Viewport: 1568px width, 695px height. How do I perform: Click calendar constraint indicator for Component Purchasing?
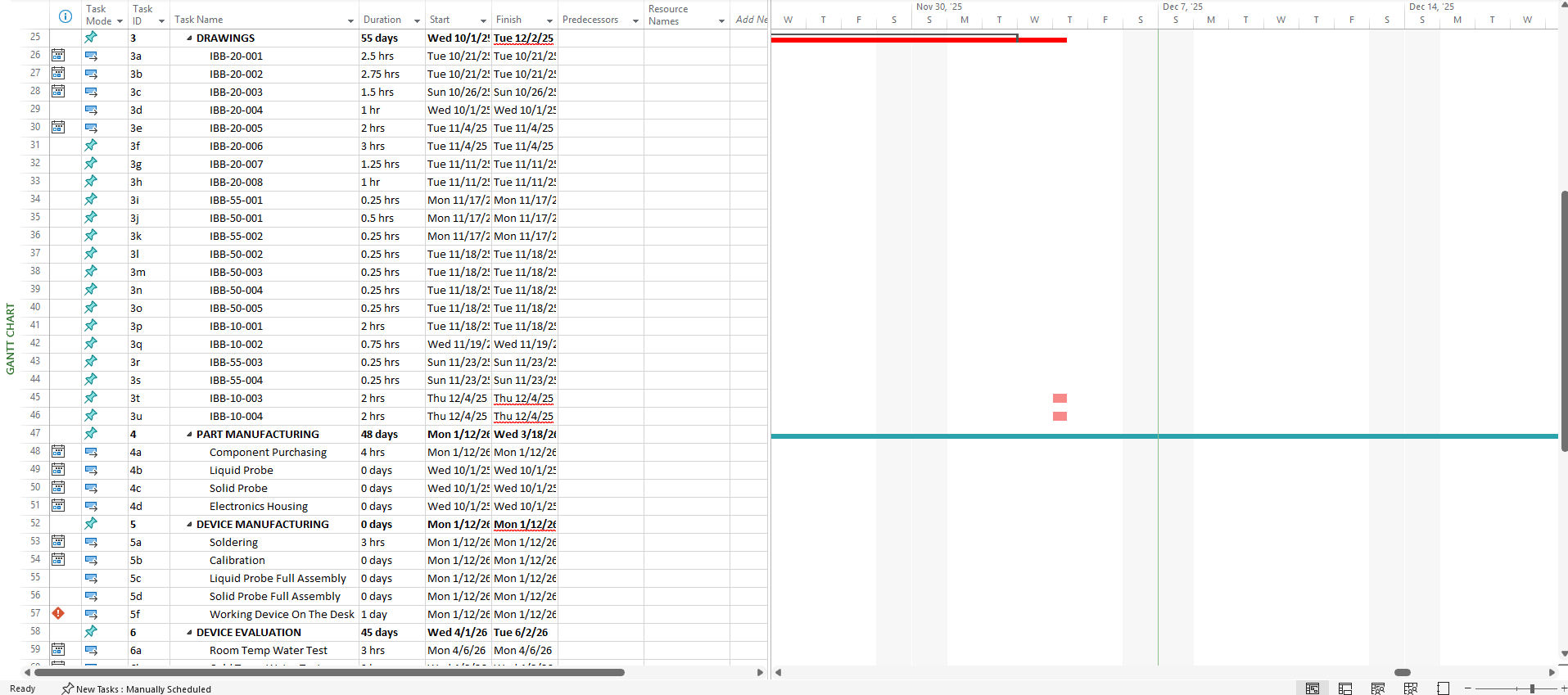click(x=58, y=452)
